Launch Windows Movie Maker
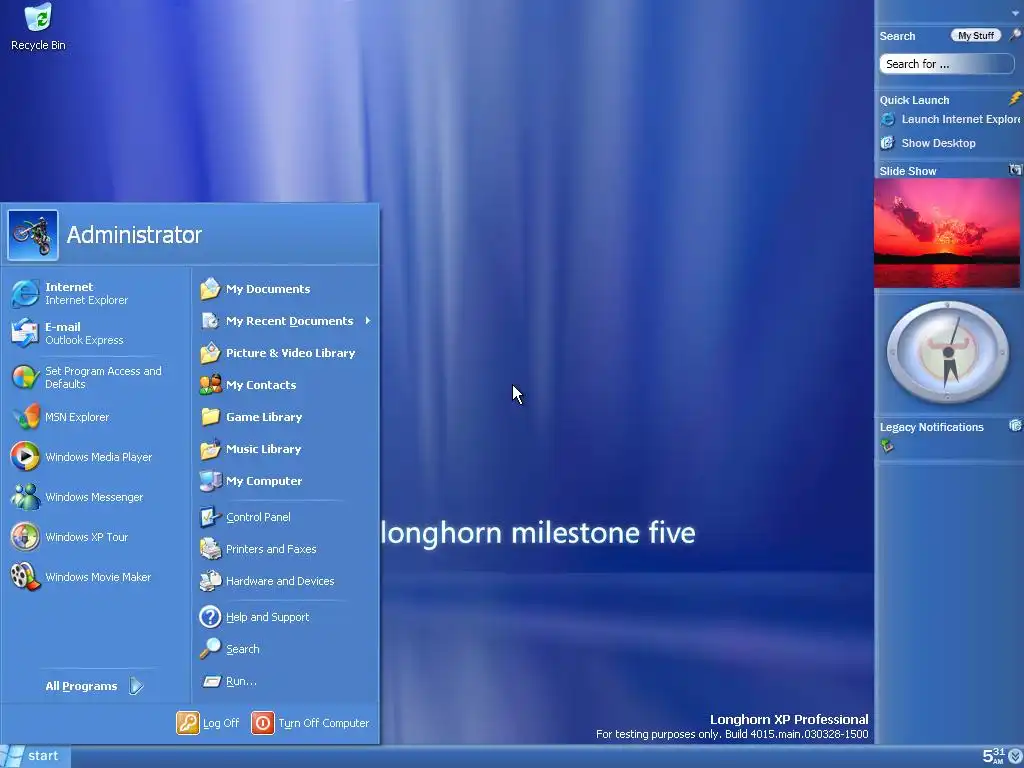The width and height of the screenshot is (1024, 768). pyautogui.click(x=80, y=577)
